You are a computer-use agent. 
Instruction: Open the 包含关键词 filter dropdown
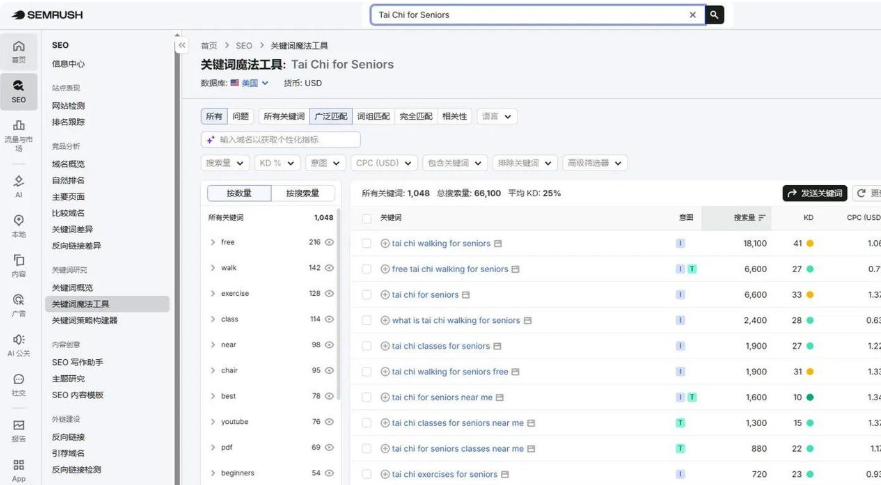[x=455, y=163]
